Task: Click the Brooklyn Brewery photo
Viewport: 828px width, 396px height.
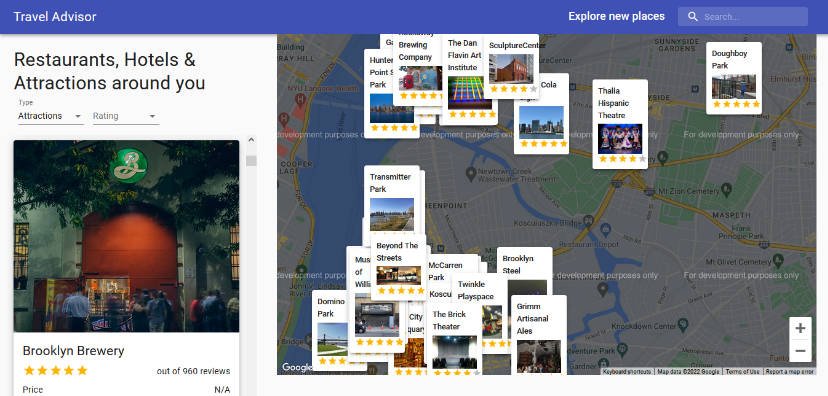Action: [x=126, y=236]
